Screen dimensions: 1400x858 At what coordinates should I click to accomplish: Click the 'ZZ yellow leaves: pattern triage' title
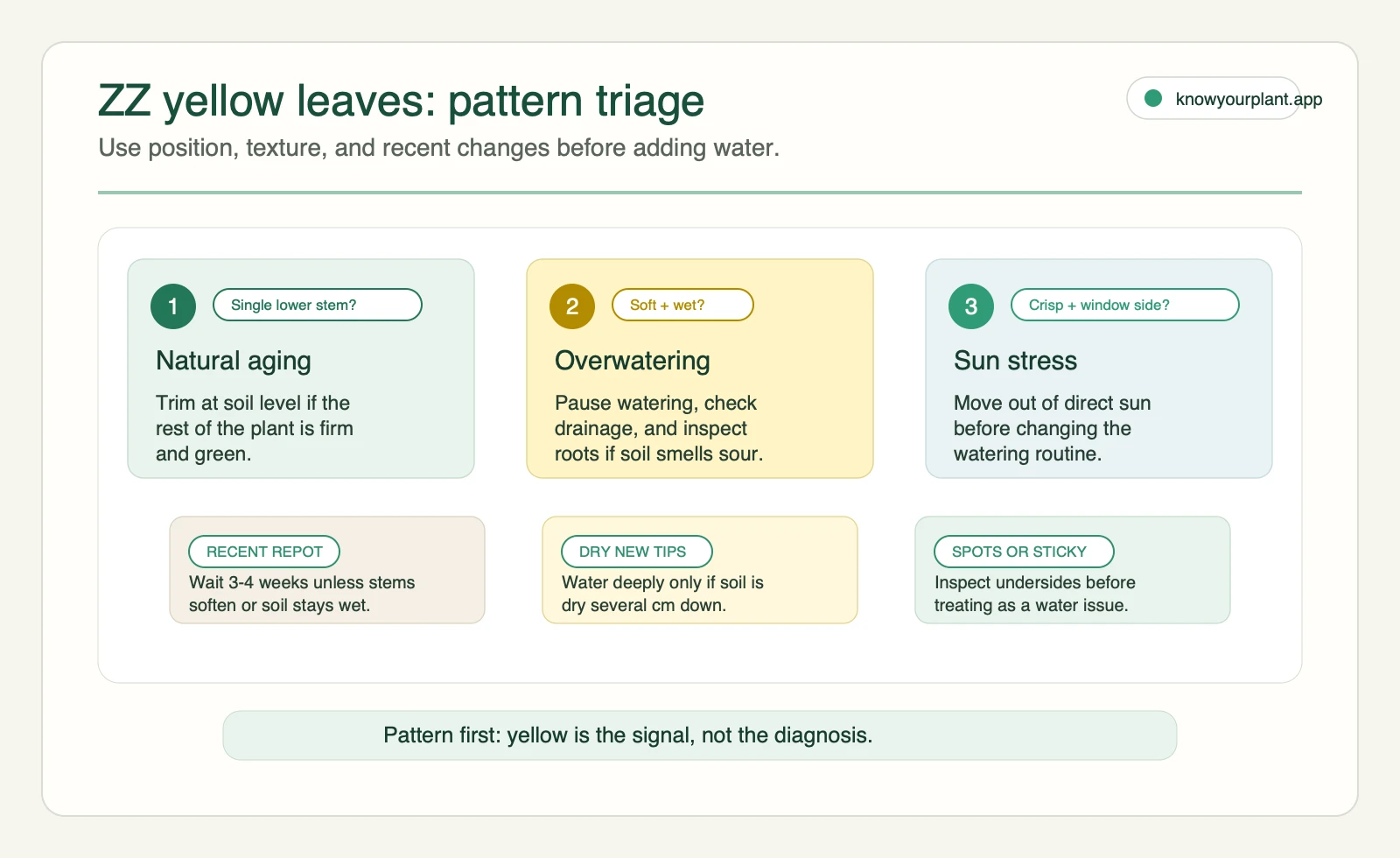pyautogui.click(x=402, y=101)
